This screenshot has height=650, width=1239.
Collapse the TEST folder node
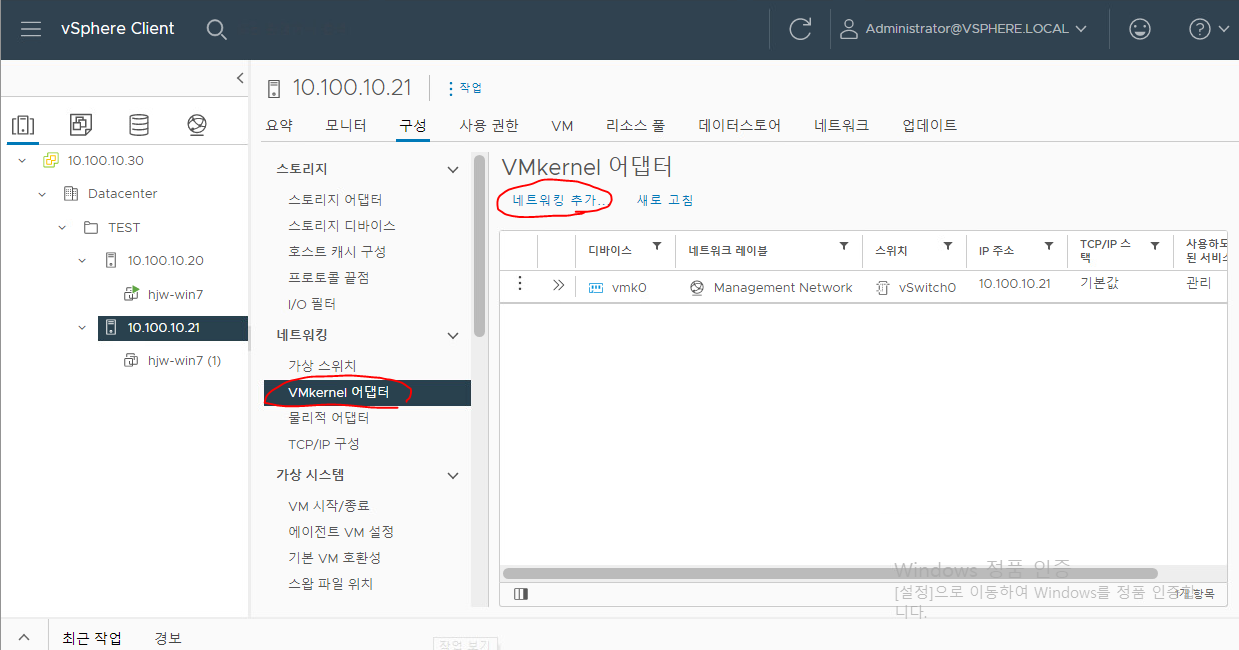point(62,228)
